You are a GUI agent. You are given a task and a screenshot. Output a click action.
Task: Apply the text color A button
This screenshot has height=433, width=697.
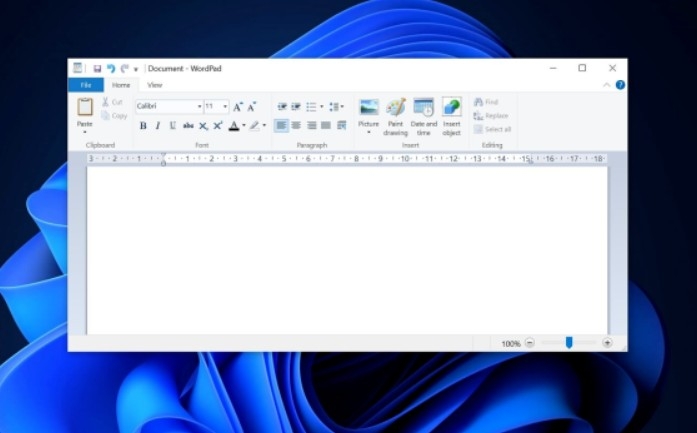(x=234, y=126)
